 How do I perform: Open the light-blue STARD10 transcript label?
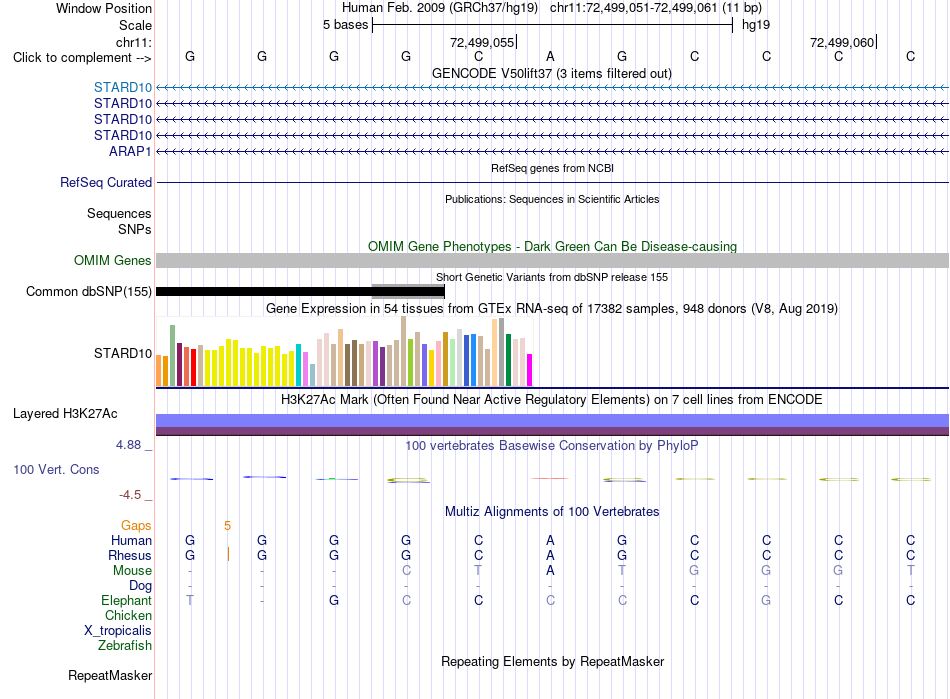pyautogui.click(x=123, y=87)
